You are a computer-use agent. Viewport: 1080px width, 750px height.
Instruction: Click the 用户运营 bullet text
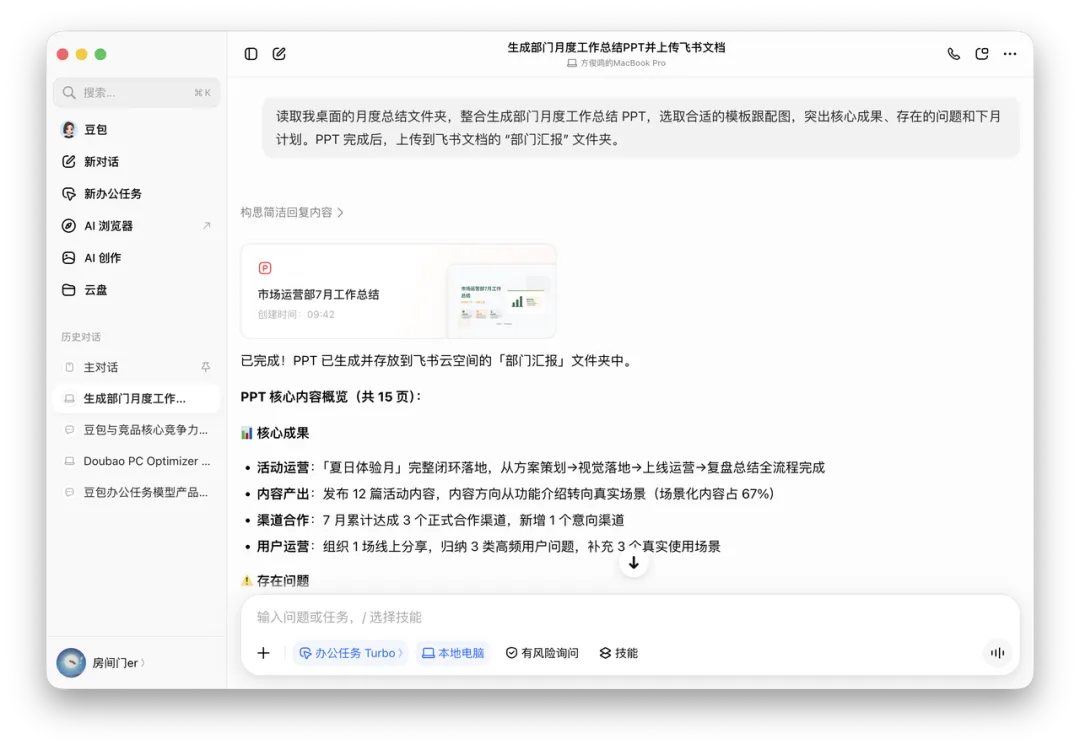pos(489,546)
